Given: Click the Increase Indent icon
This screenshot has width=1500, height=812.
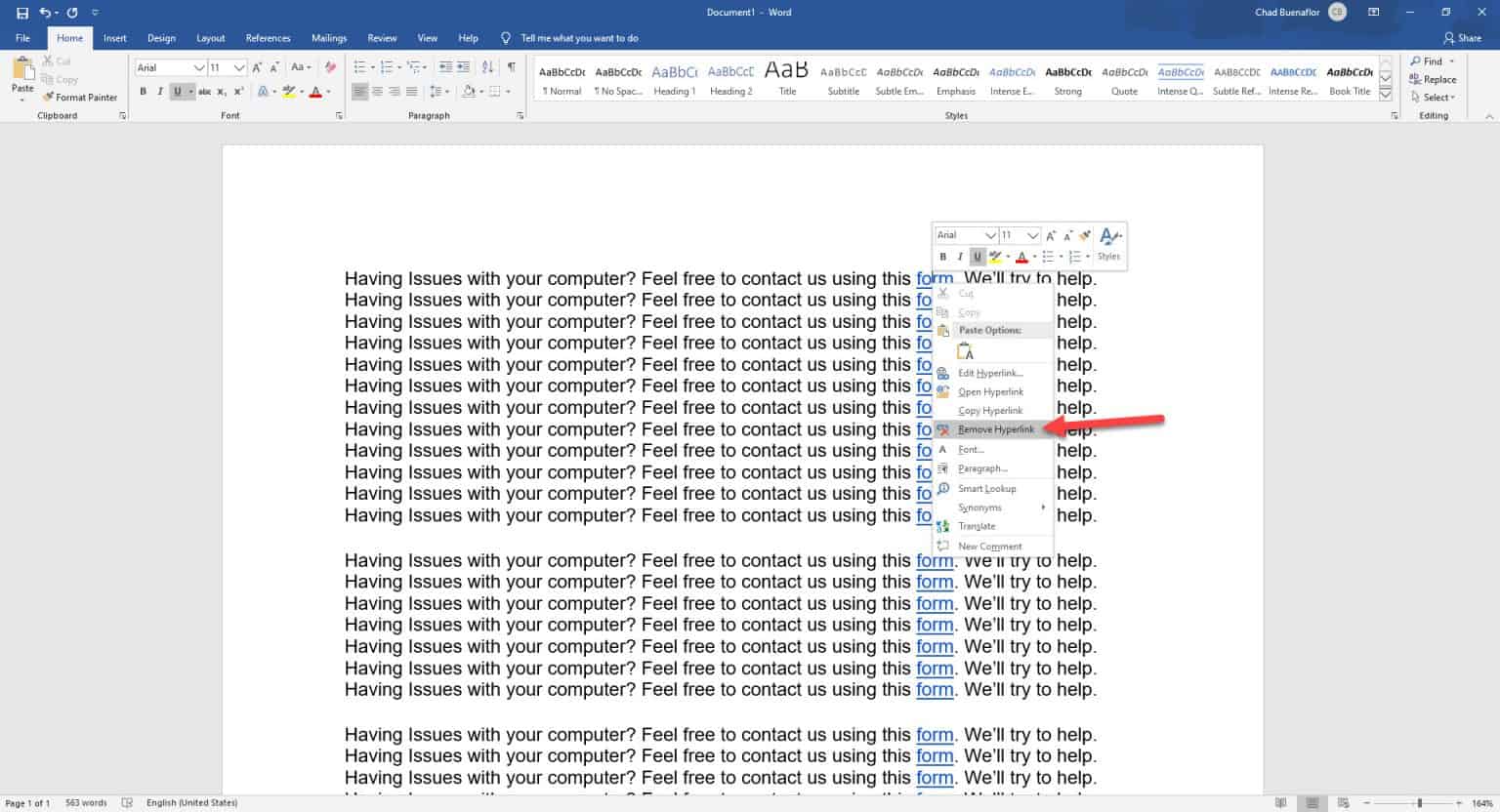Looking at the screenshot, I should (461, 65).
